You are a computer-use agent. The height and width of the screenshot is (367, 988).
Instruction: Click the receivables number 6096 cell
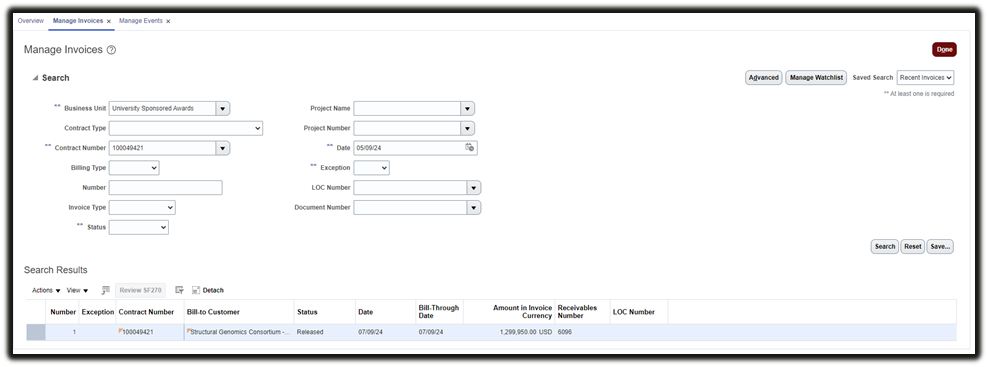[x=565, y=332]
